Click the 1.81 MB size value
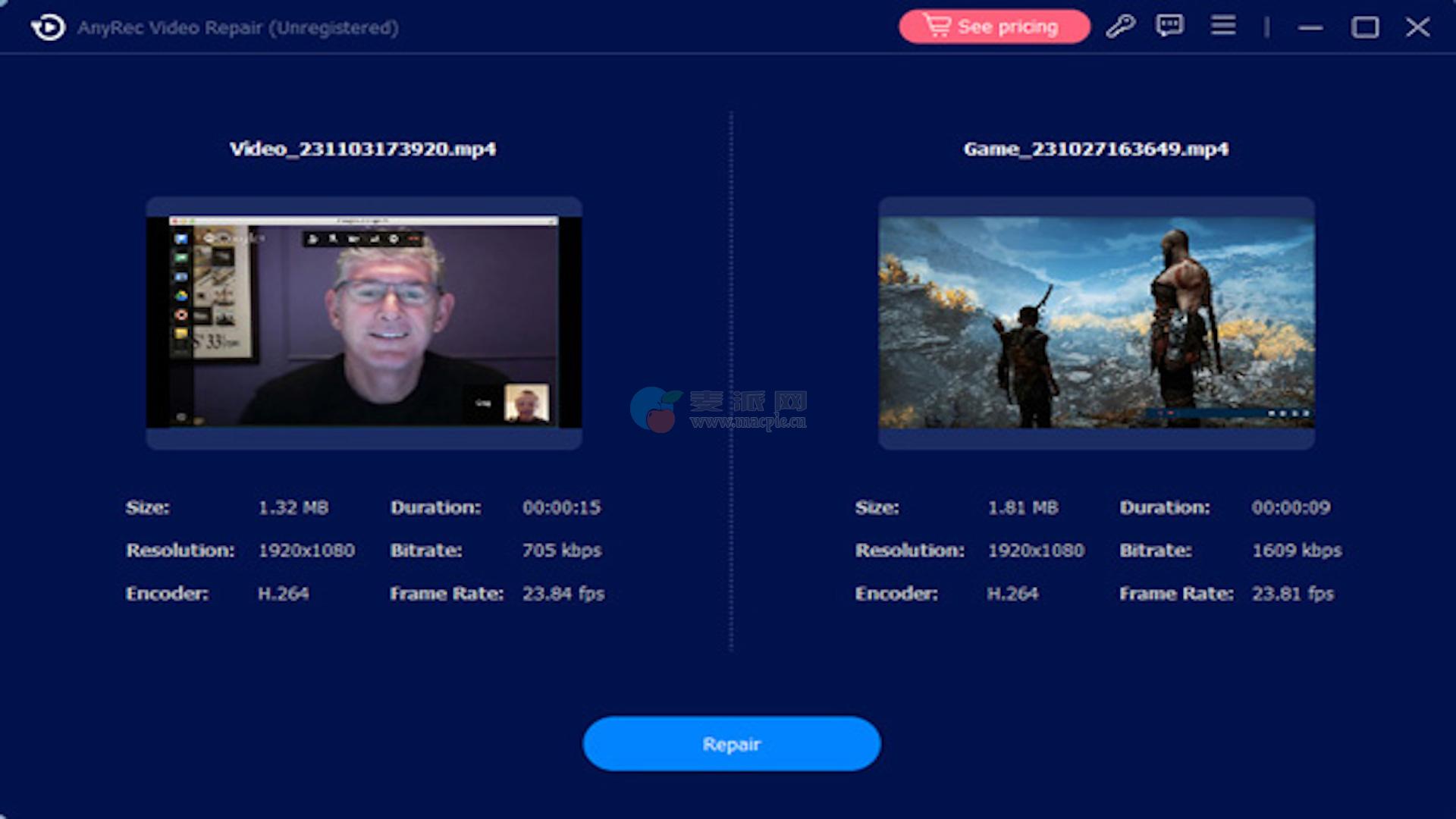This screenshot has width=1456, height=819. 1023,507
